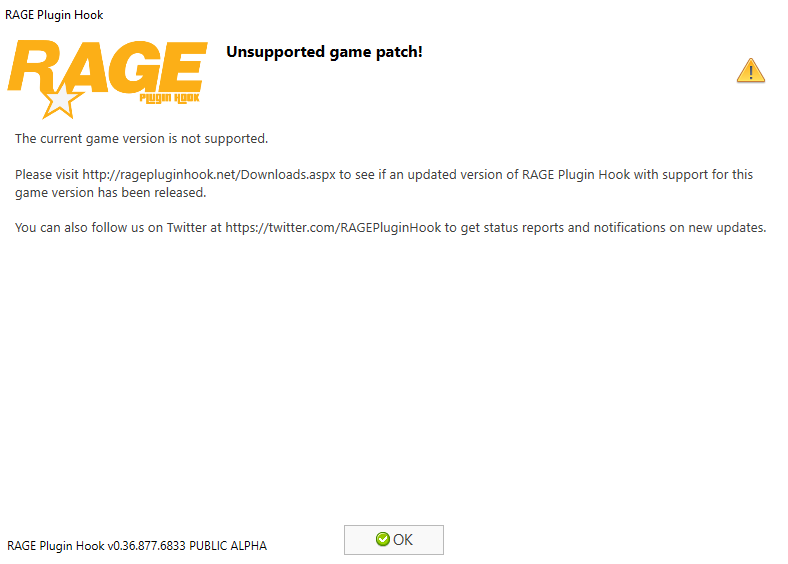This screenshot has width=788, height=564.
Task: Click the exclamation mark inside the warning triangle
Action: 751,72
